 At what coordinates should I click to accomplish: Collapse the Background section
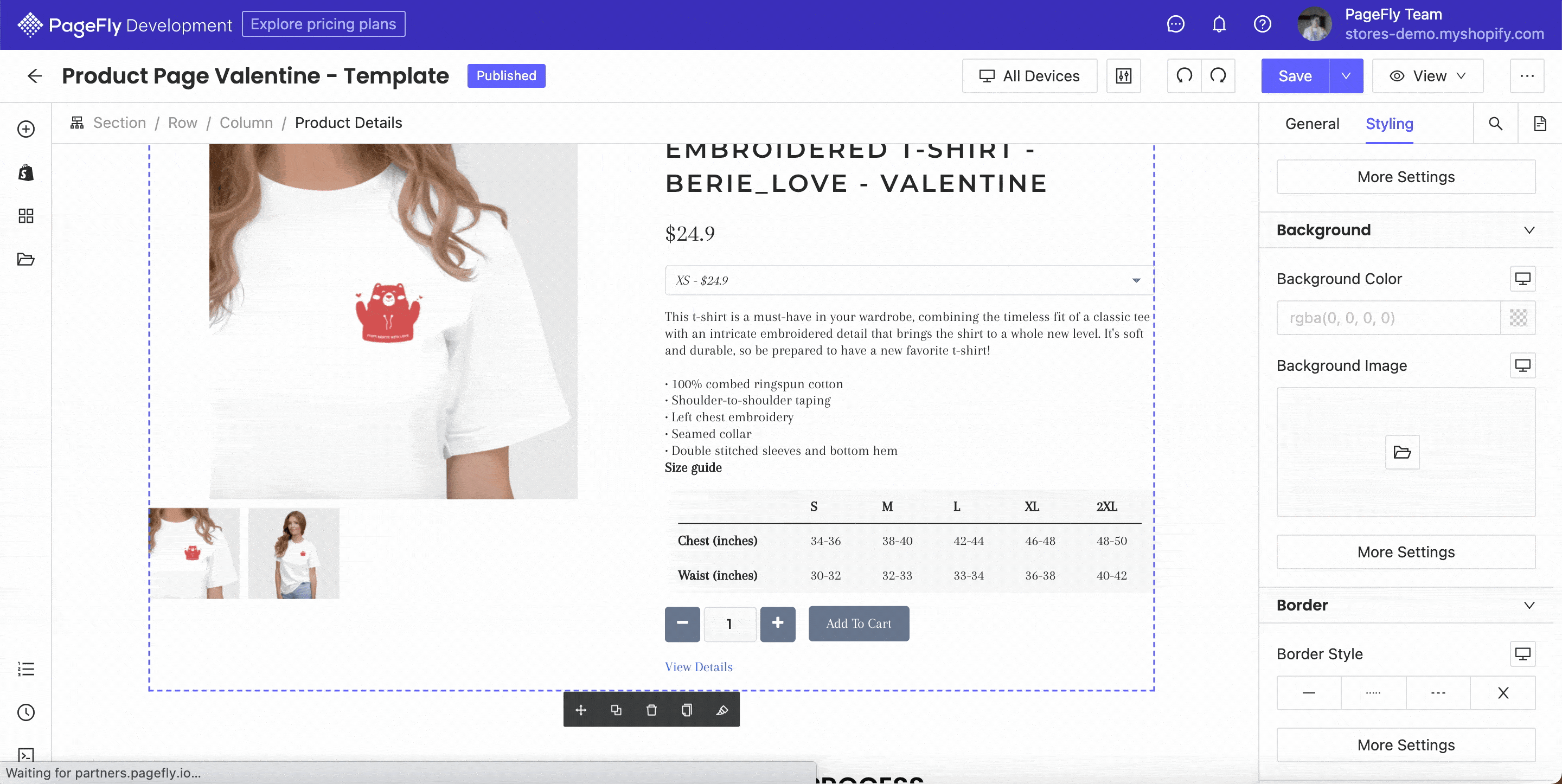[x=1529, y=230]
